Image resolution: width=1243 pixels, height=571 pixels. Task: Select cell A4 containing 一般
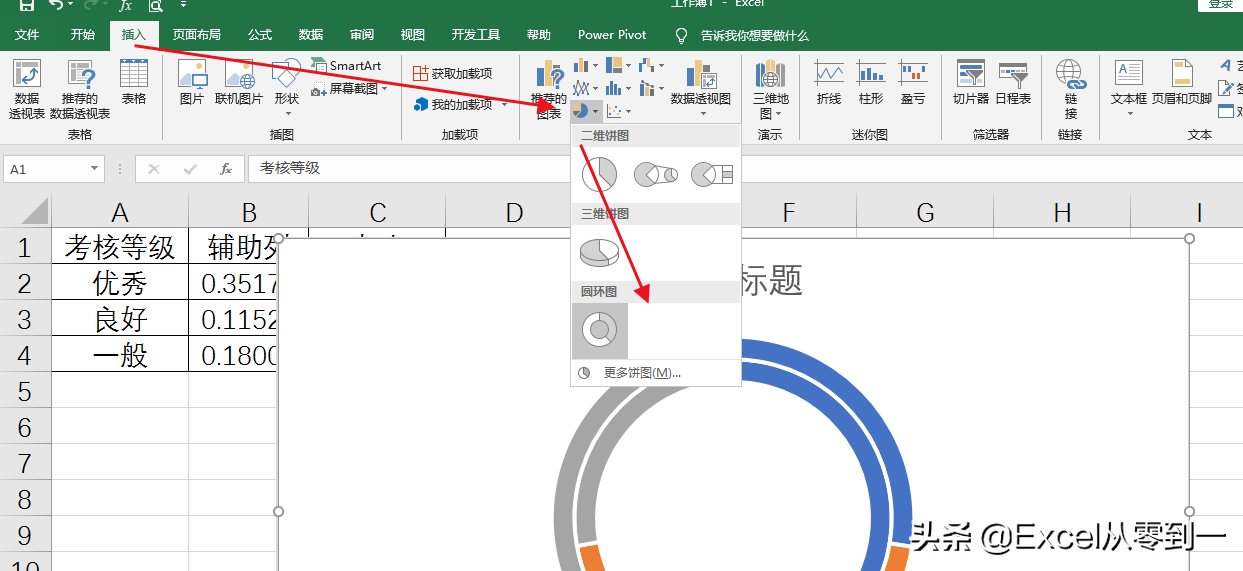tap(120, 354)
